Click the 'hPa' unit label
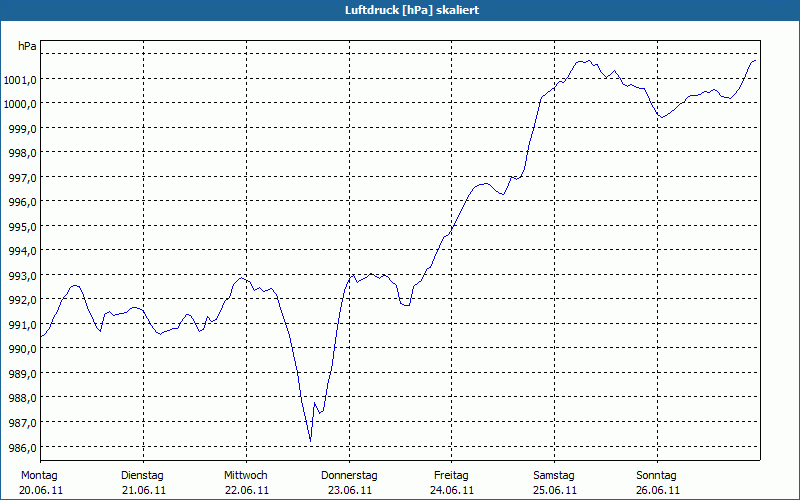Image resolution: width=800 pixels, height=500 pixels. click(x=27, y=46)
